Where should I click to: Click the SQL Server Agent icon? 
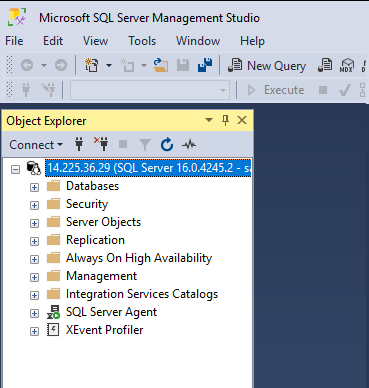[53, 312]
